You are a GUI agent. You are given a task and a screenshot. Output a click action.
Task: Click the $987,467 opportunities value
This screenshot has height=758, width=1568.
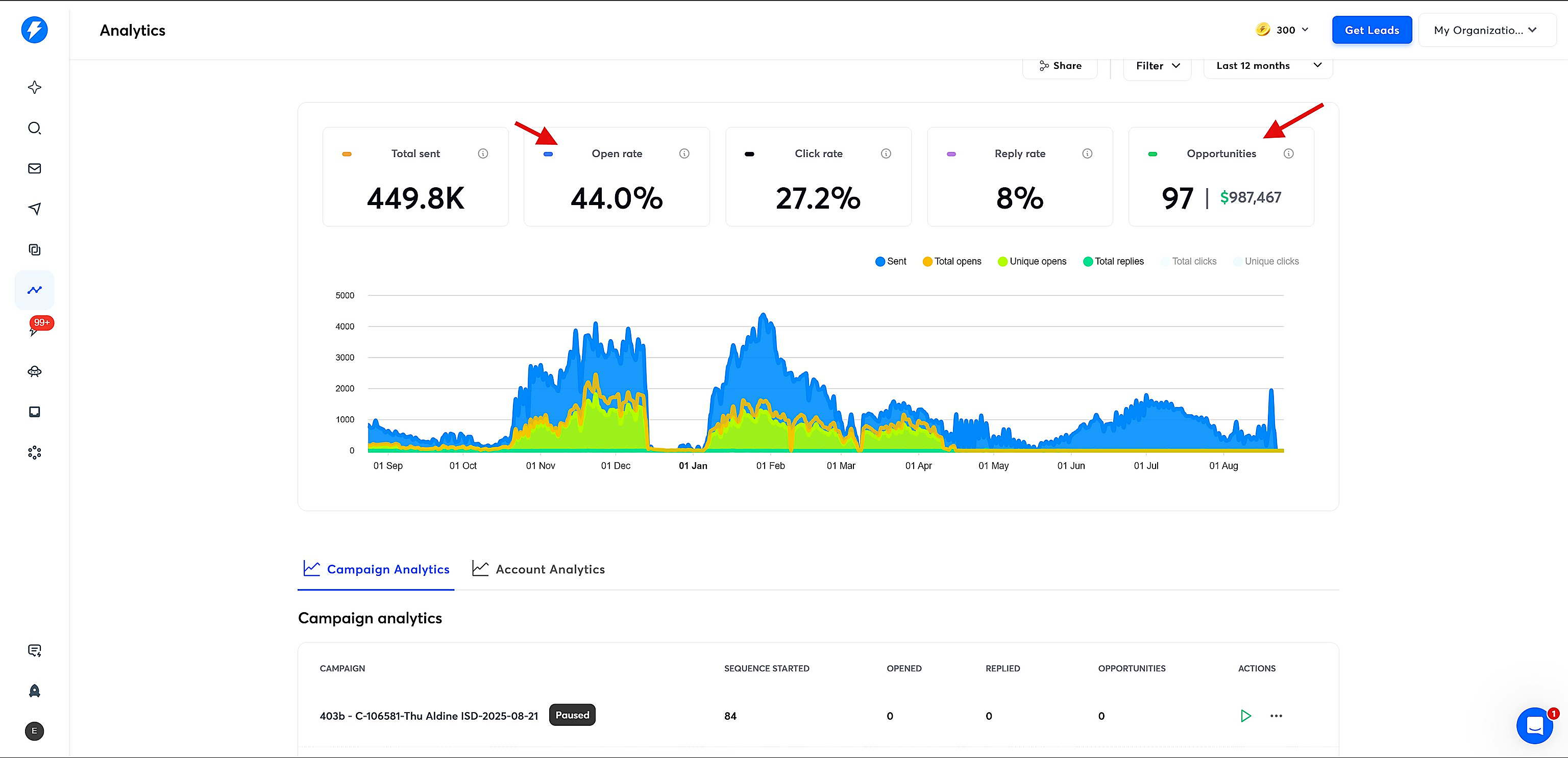tap(1250, 197)
